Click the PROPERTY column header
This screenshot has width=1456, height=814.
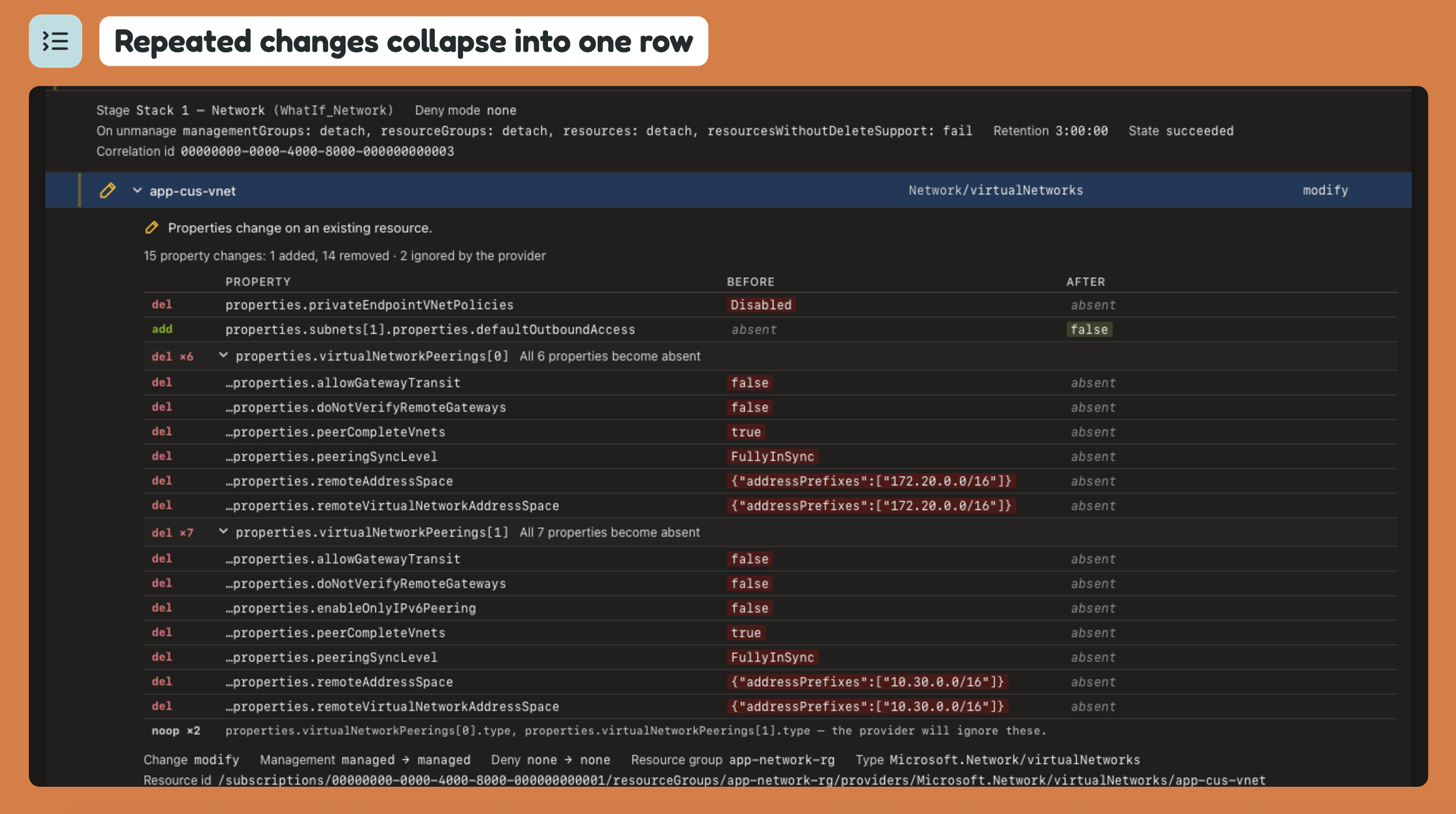(258, 281)
